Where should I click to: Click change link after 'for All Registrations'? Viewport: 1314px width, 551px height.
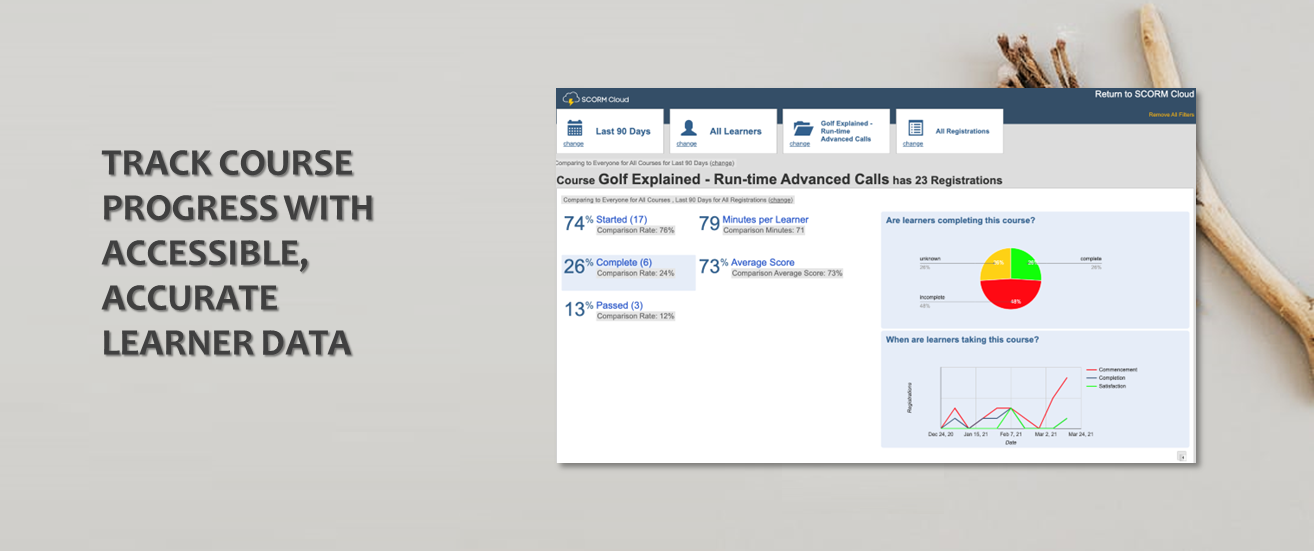[x=780, y=200]
